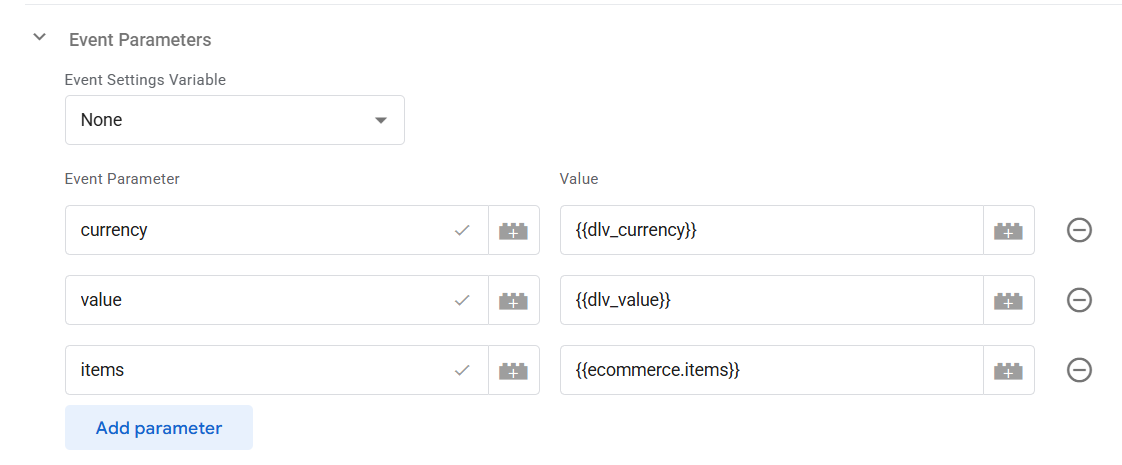Screen dimensions: 1122x465
Task: Edit the {{dlv_value}} value field
Action: 770,301
